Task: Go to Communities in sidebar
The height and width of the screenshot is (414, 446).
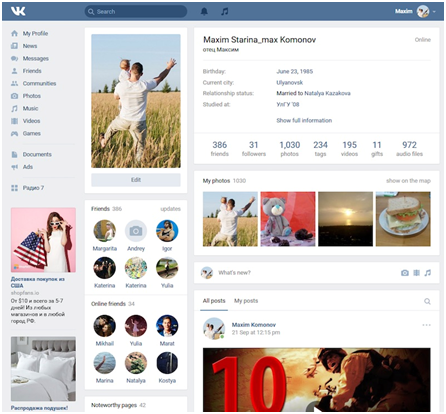Action: 39,83
